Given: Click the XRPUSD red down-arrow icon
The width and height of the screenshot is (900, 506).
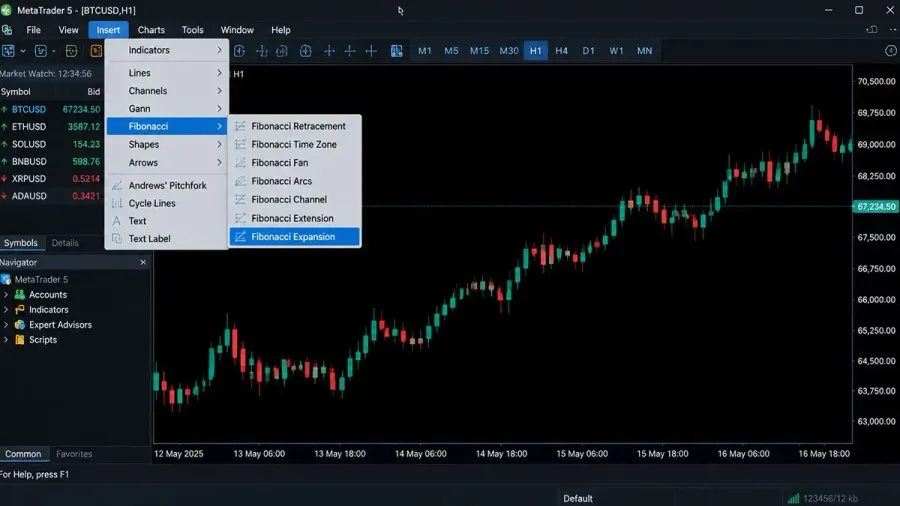Looking at the screenshot, I should 5,178.
